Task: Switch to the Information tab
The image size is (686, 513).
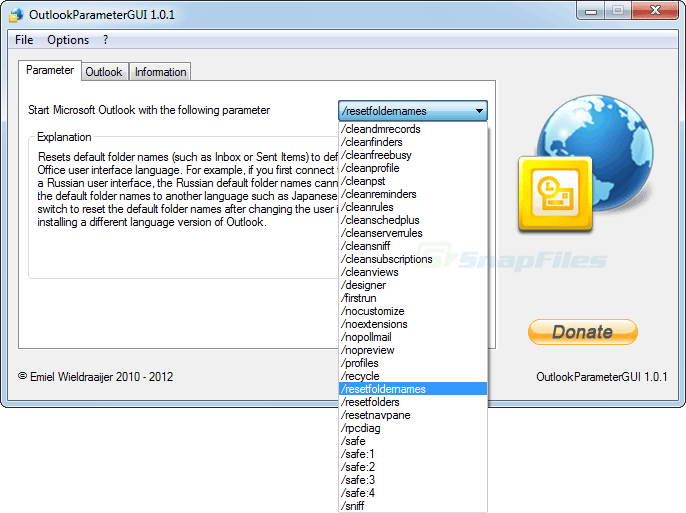Action: 160,72
